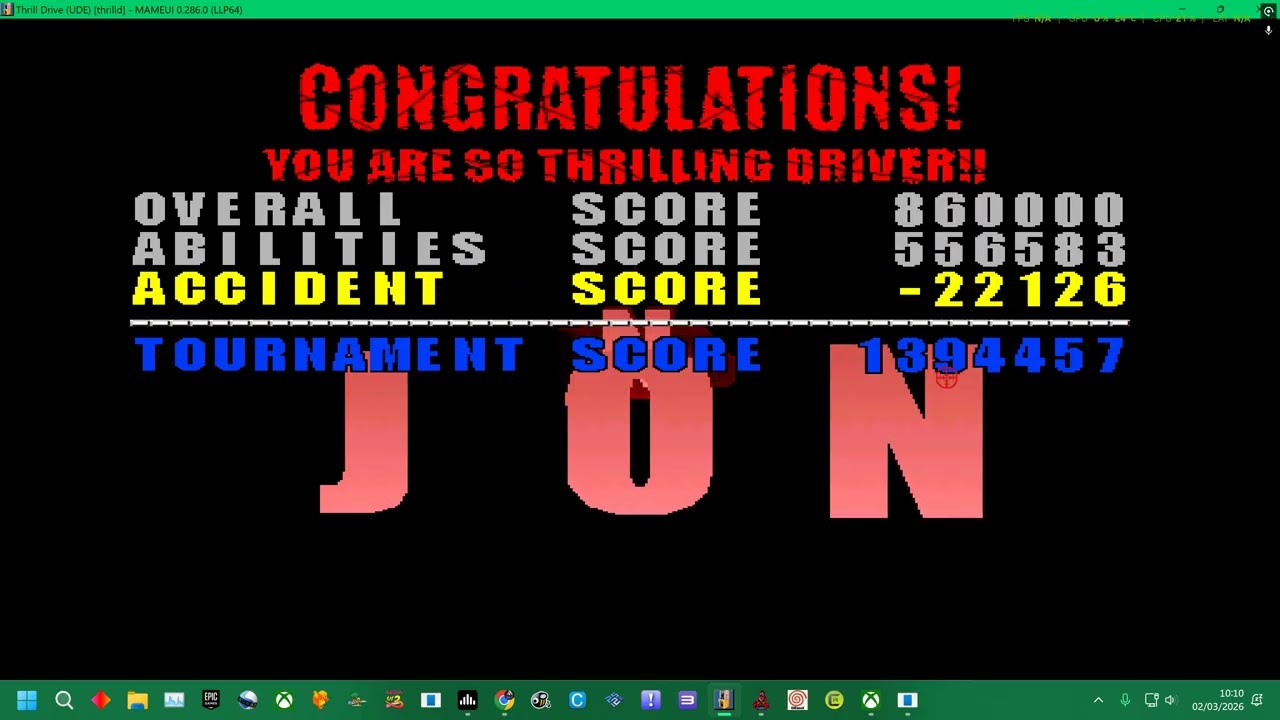Click the green microphone tray icon

pos(1125,700)
